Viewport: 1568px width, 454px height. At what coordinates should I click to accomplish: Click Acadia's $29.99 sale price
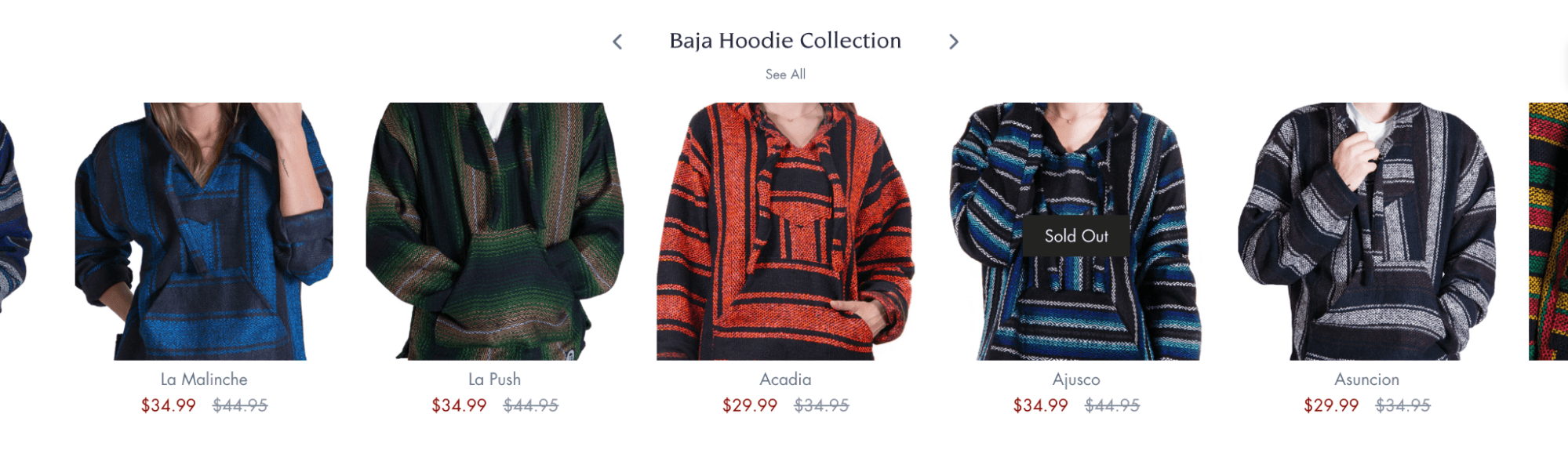pyautogui.click(x=750, y=405)
